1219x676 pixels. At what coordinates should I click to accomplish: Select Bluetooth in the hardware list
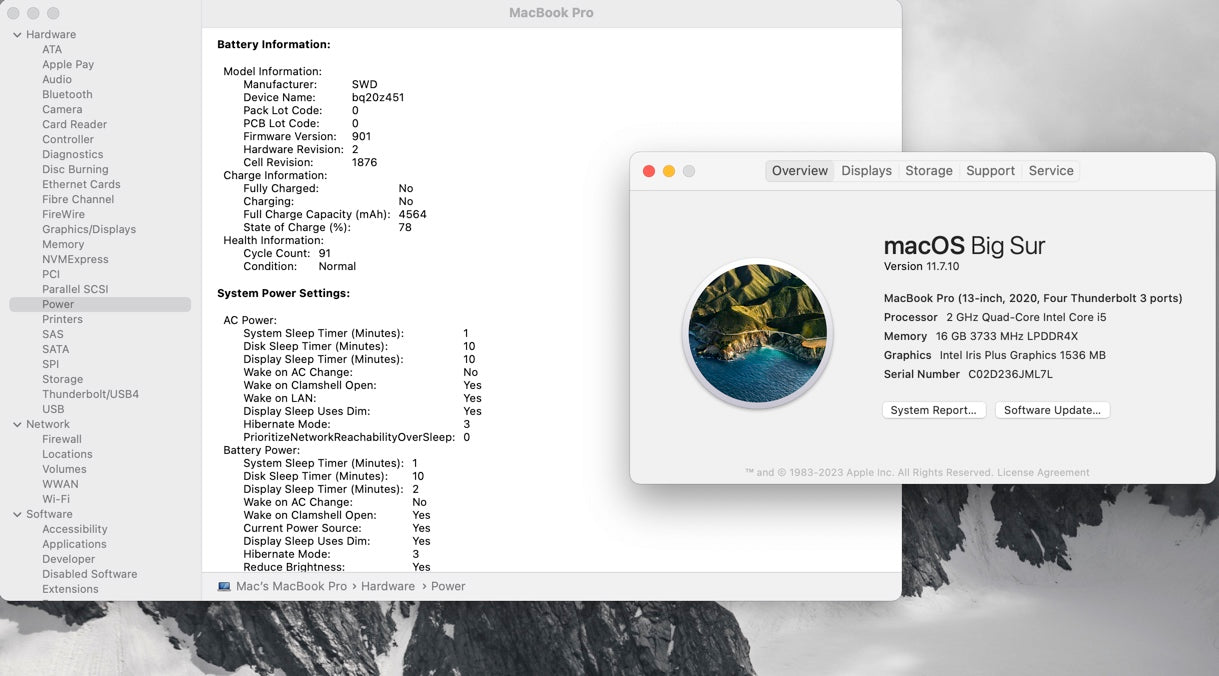point(67,95)
